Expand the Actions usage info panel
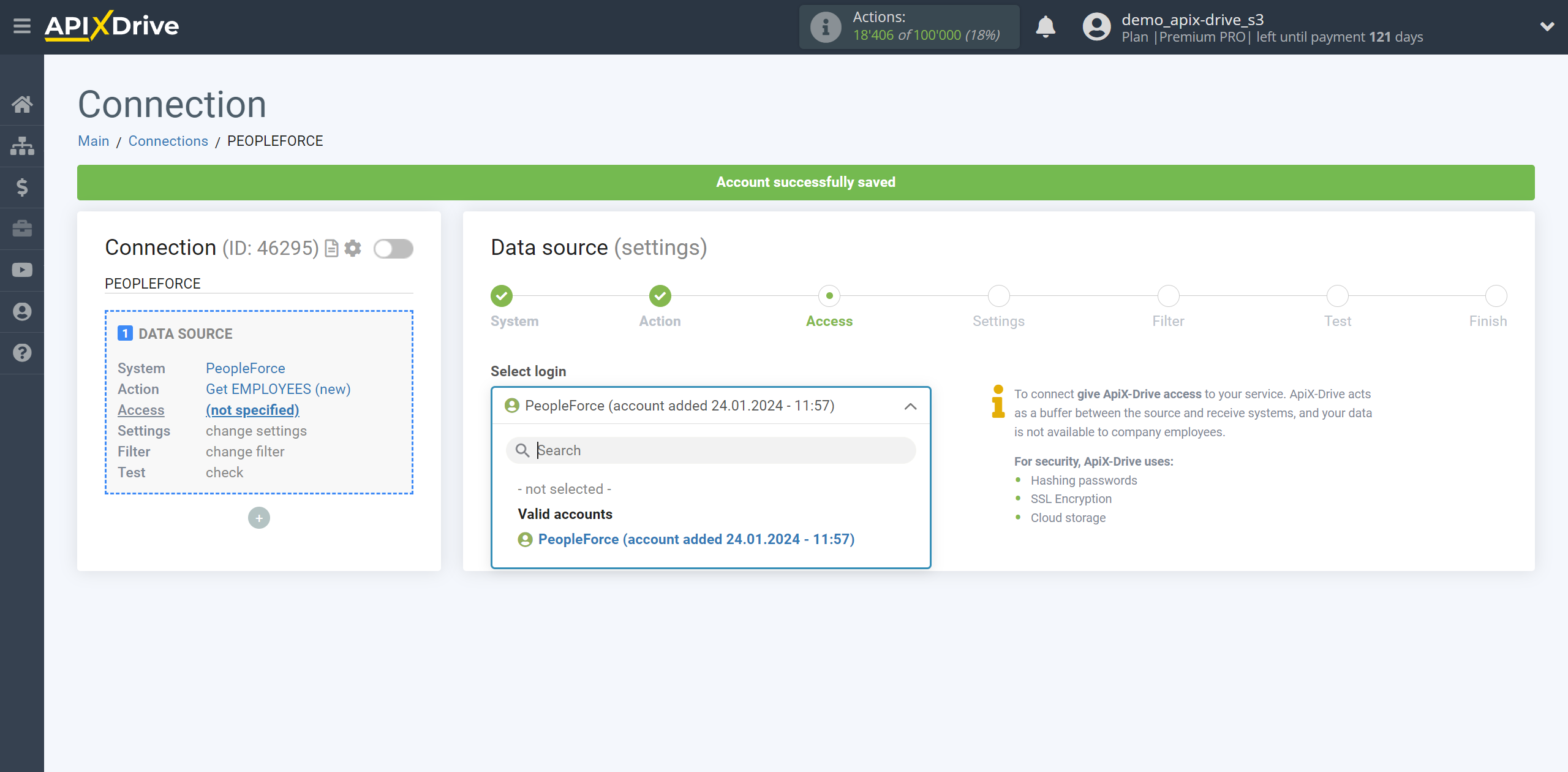Viewport: 1568px width, 772px height. tap(825, 27)
